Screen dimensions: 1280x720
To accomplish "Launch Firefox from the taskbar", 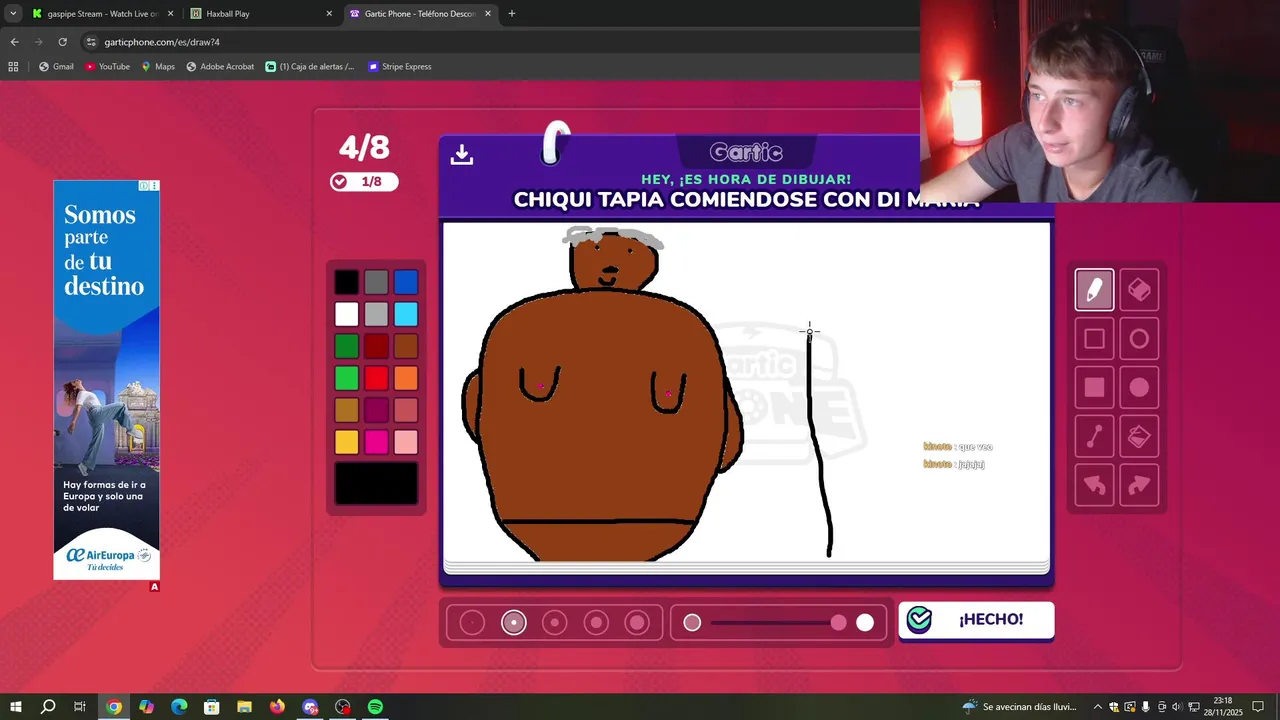I will [x=277, y=707].
